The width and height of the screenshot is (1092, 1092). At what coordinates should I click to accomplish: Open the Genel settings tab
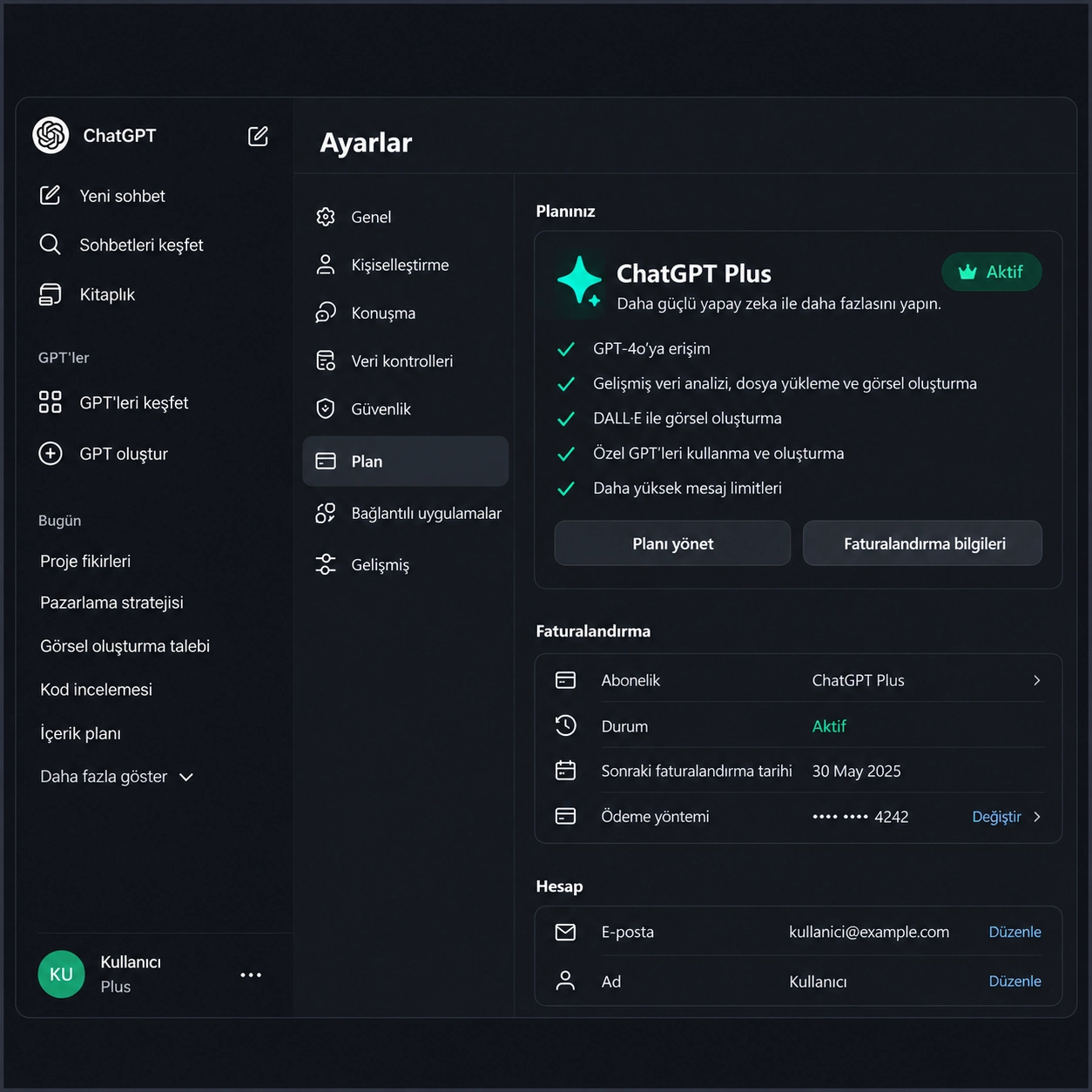coord(406,217)
